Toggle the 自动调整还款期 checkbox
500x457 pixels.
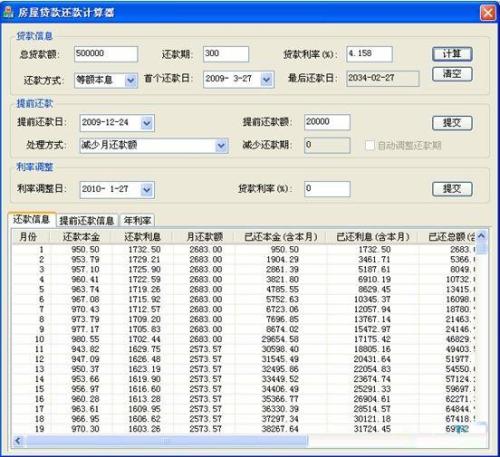pos(370,145)
